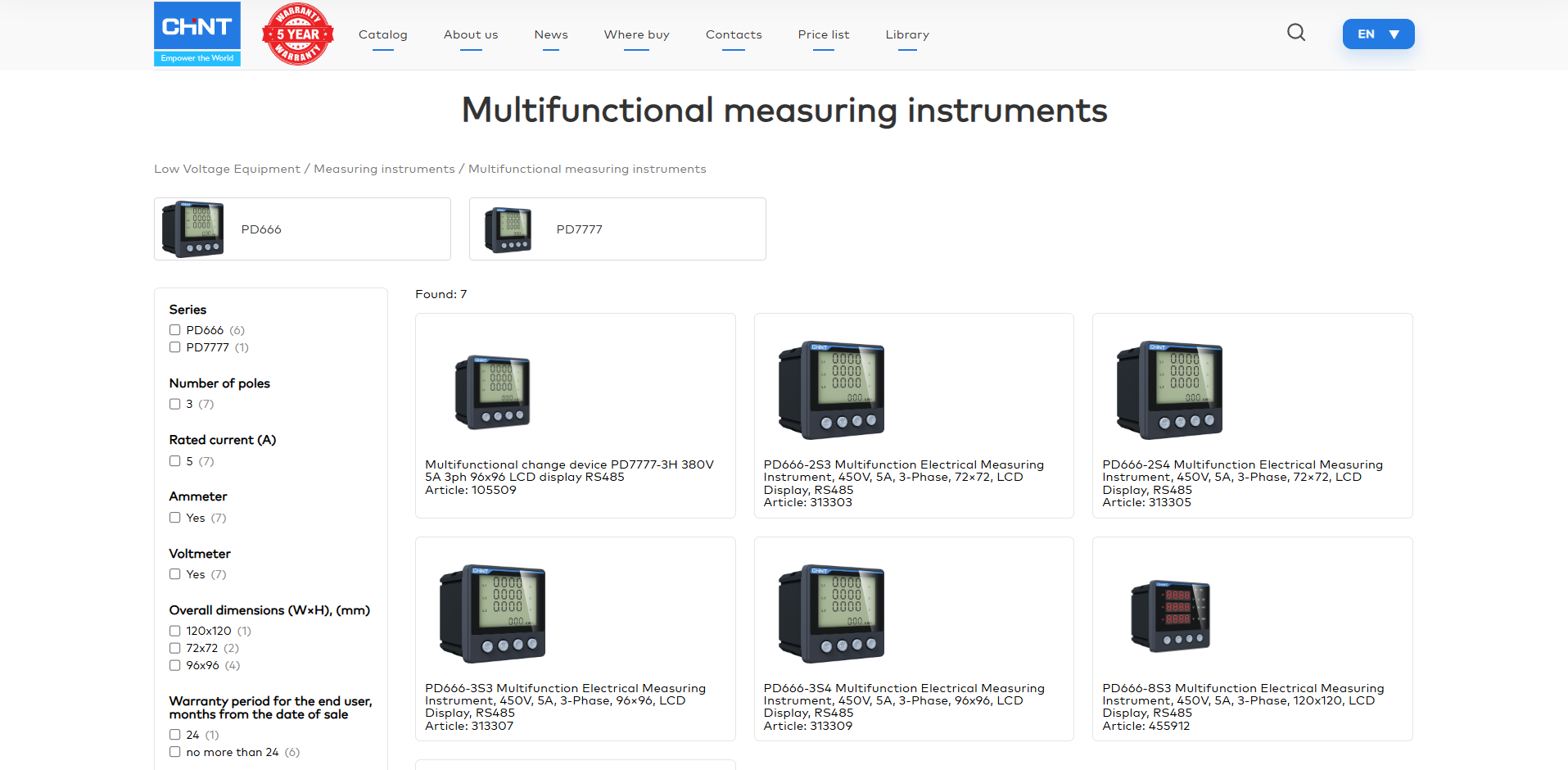Open the Contacts page

[734, 34]
